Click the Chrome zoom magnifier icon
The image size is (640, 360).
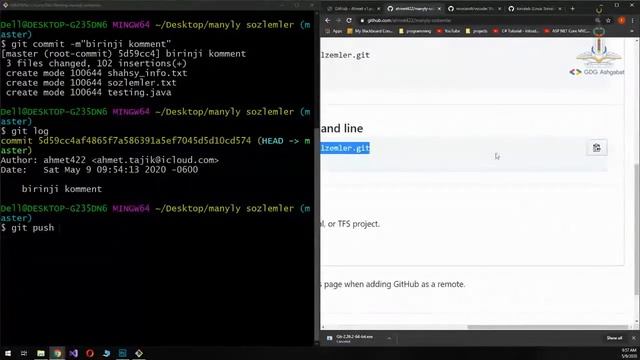click(598, 20)
